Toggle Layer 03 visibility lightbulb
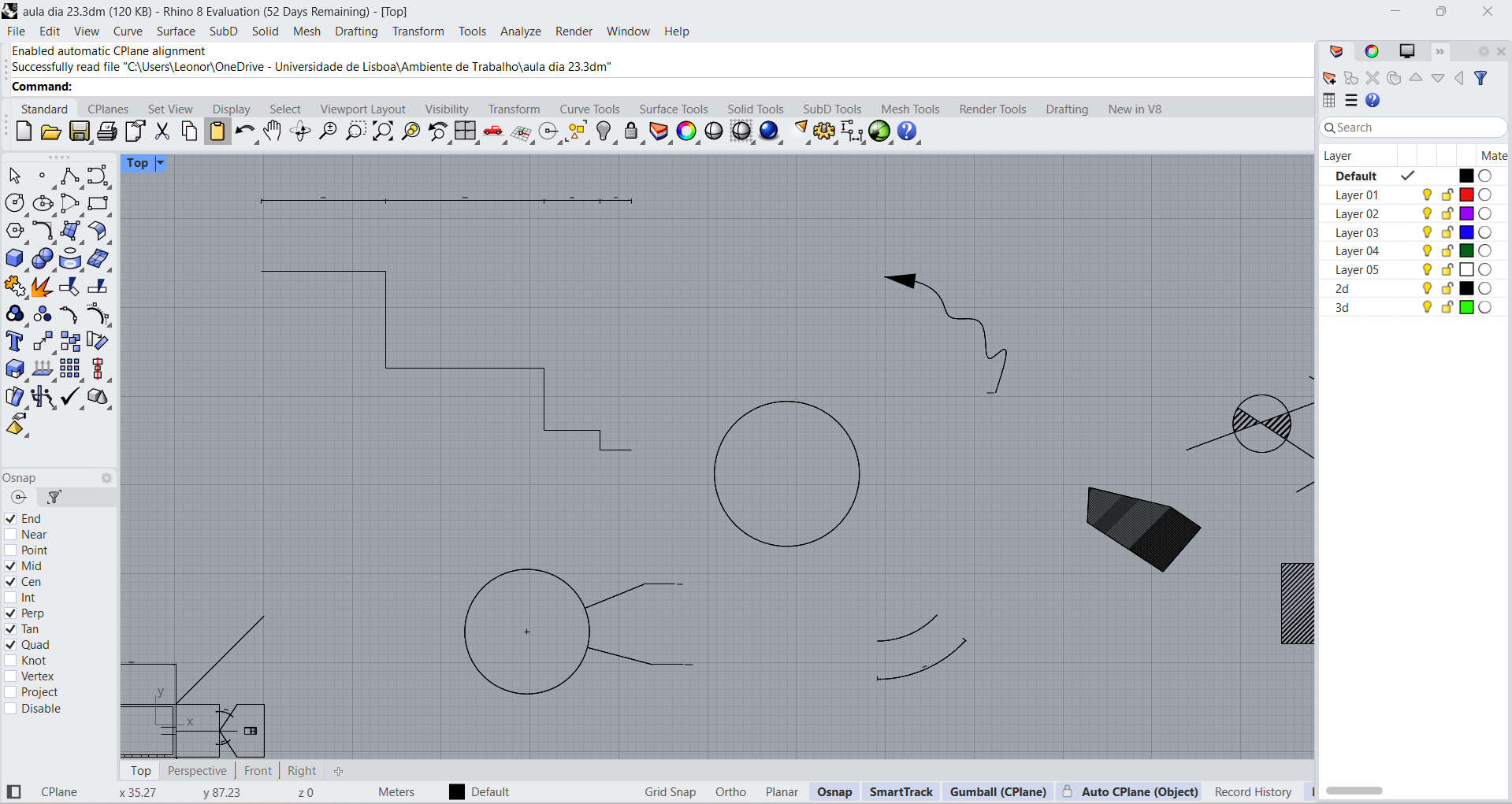Image resolution: width=1512 pixels, height=804 pixels. point(1427,232)
